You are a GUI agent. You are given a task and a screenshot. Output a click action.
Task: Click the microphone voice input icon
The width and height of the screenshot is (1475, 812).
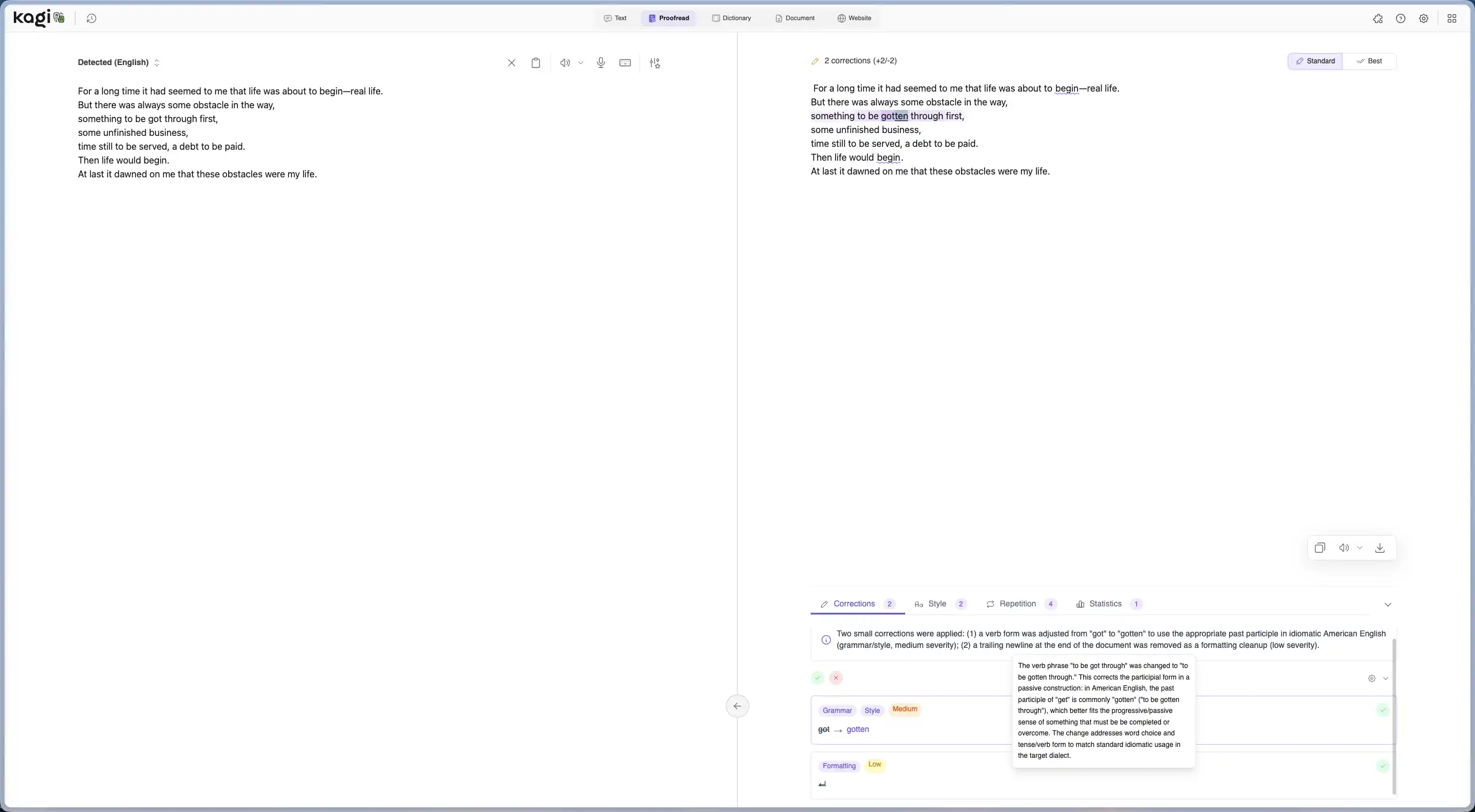point(600,63)
